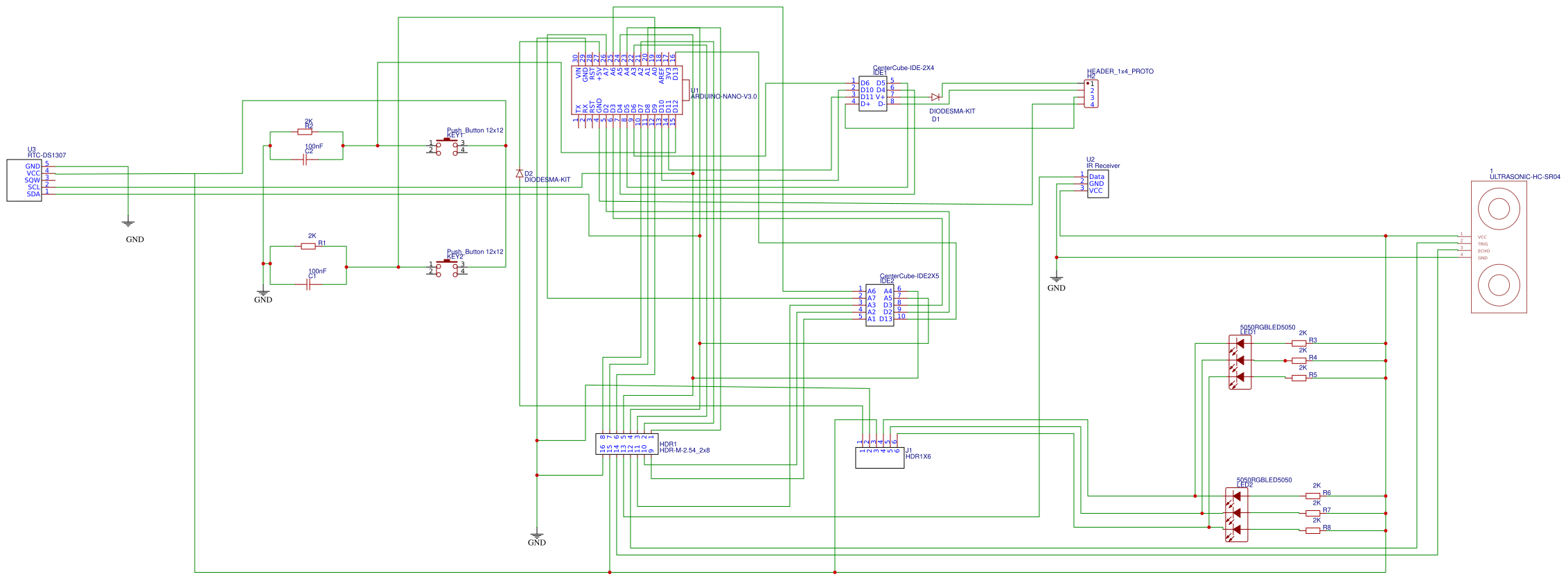The width and height of the screenshot is (1568, 581).
Task: Select the D1 diode symbol
Action: (x=935, y=97)
